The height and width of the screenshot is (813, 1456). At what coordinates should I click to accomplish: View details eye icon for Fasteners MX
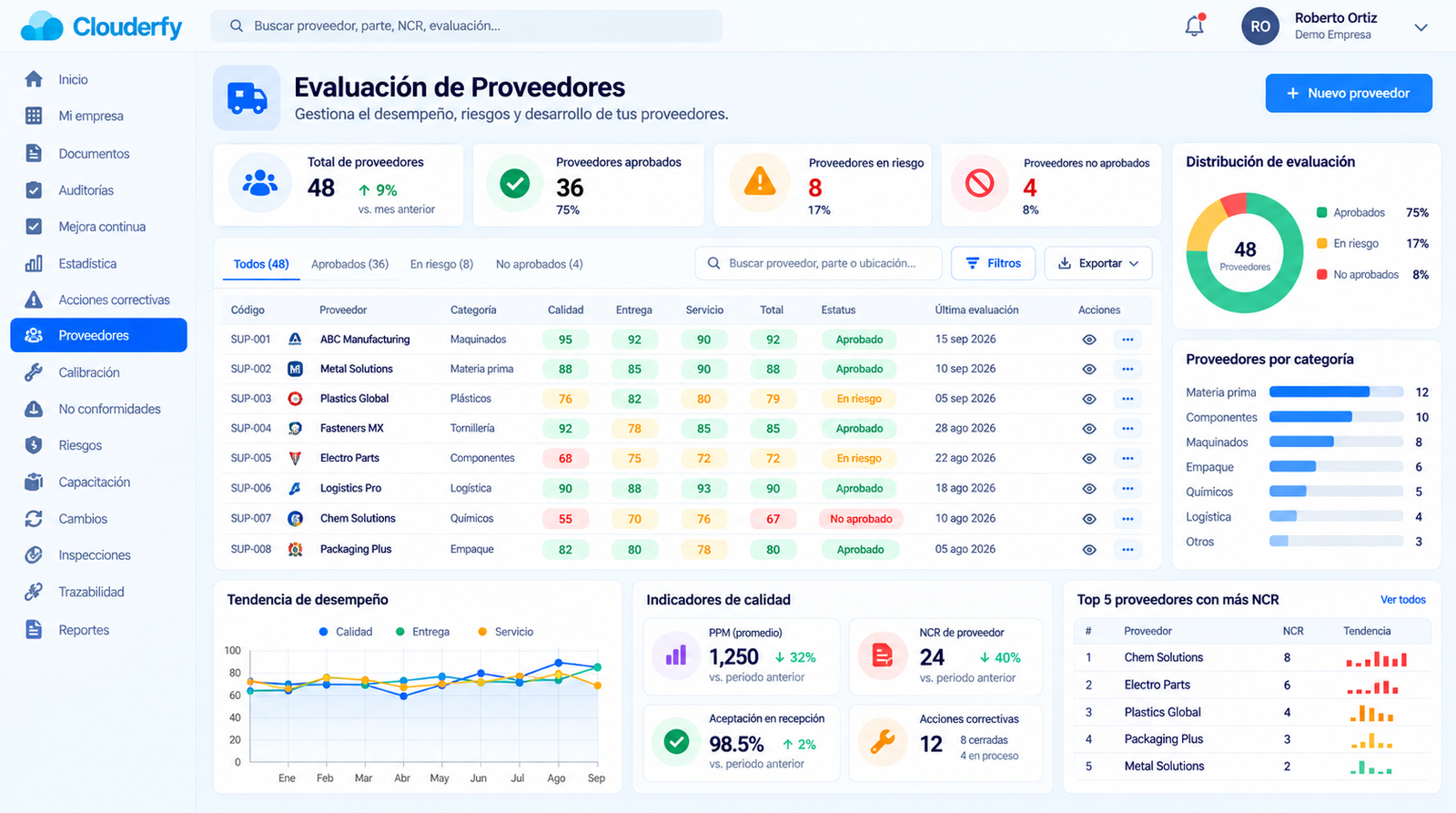[1089, 429]
